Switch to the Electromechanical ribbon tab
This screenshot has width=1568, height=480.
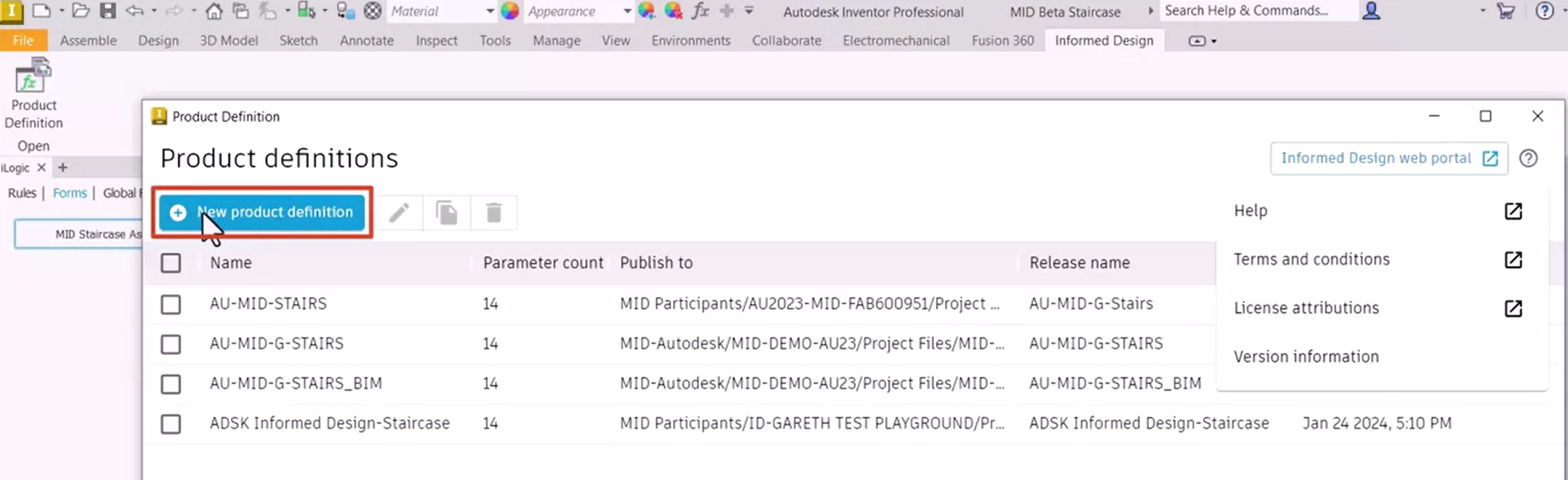pyautogui.click(x=896, y=41)
